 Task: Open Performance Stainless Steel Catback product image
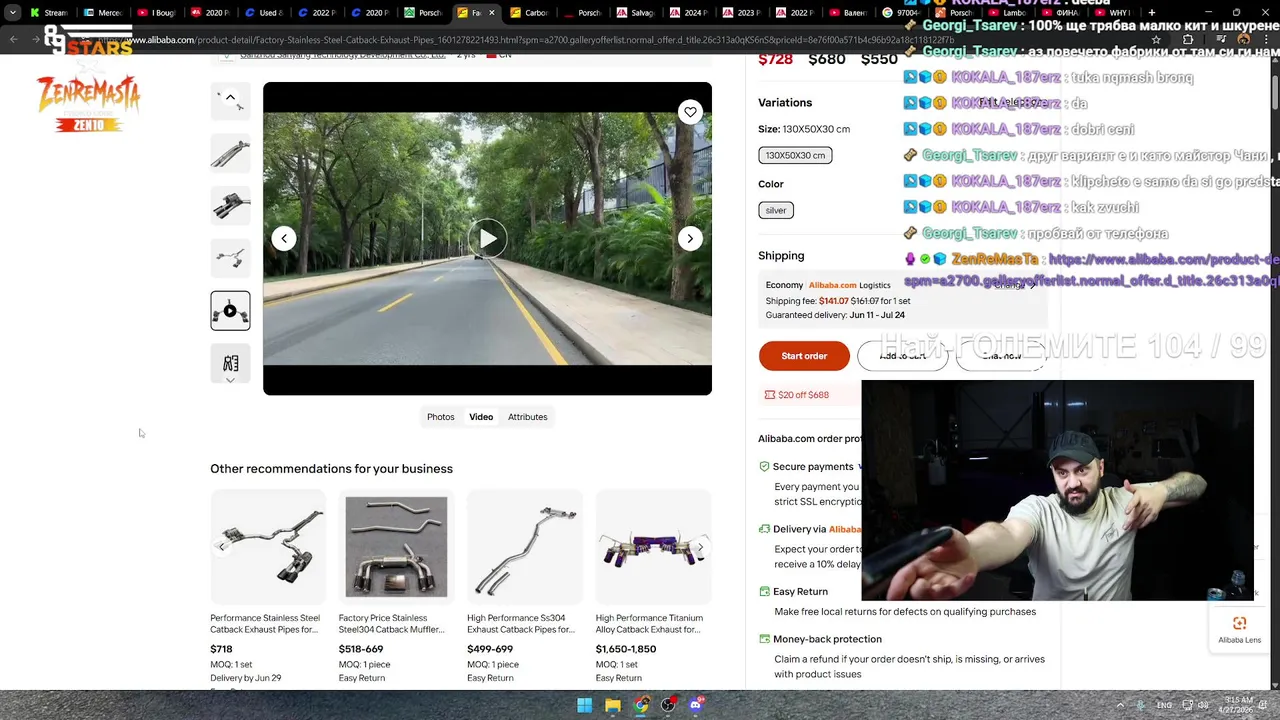click(268, 547)
